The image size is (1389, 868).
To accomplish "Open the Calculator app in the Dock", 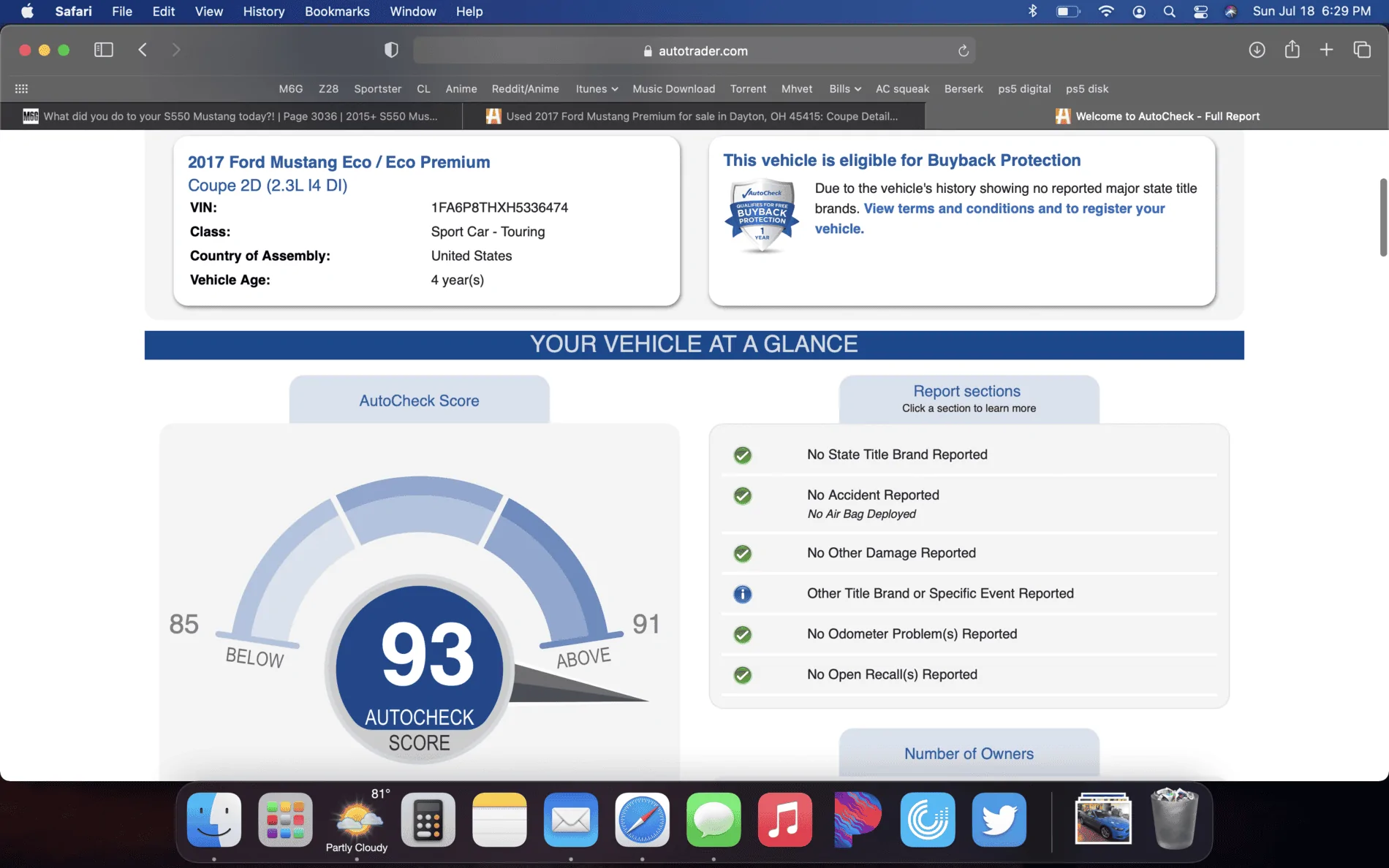I will pyautogui.click(x=428, y=820).
